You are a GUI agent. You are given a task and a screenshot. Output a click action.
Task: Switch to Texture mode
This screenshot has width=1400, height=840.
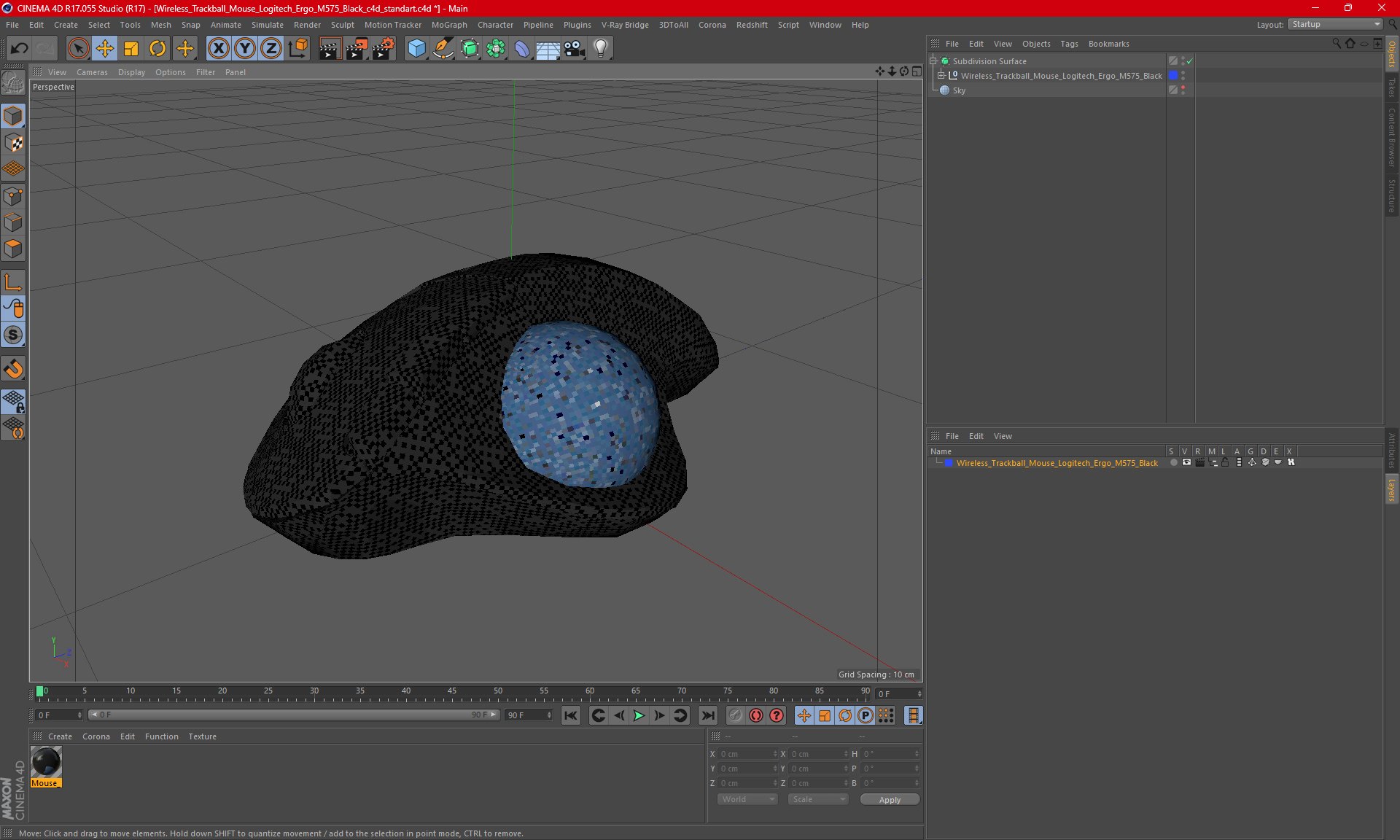(13, 143)
